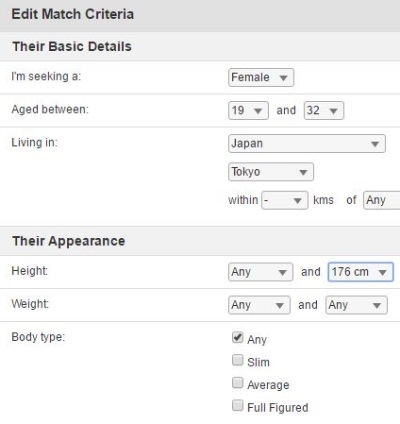Click the "Aged between:" label

(x=50, y=109)
